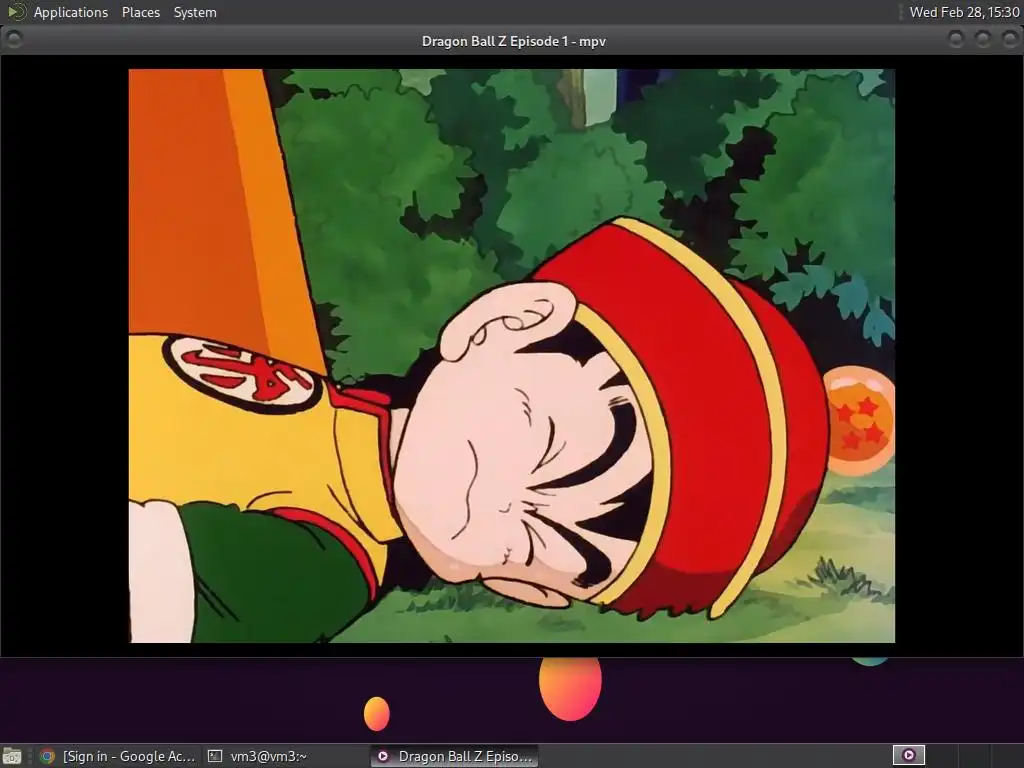Maximize the mpv window
This screenshot has height=768, width=1024.
tap(983, 40)
